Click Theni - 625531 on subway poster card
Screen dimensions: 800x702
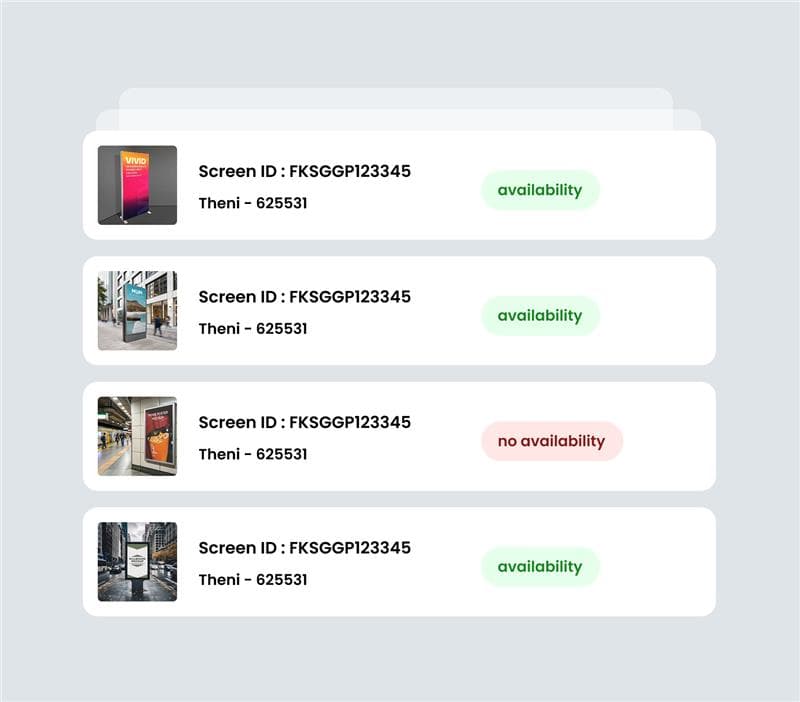coord(253,454)
